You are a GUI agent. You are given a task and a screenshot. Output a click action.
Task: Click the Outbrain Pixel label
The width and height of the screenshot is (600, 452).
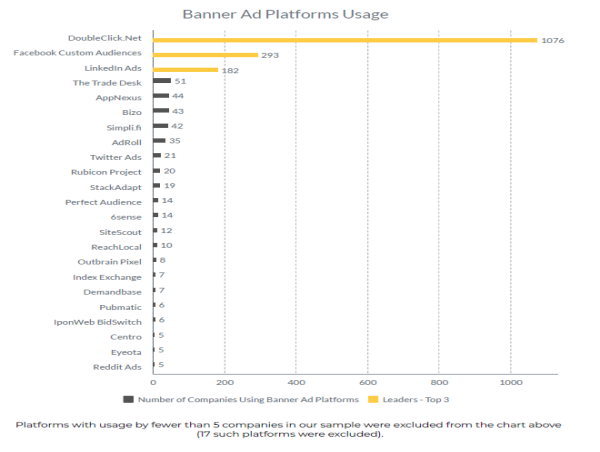coord(109,262)
